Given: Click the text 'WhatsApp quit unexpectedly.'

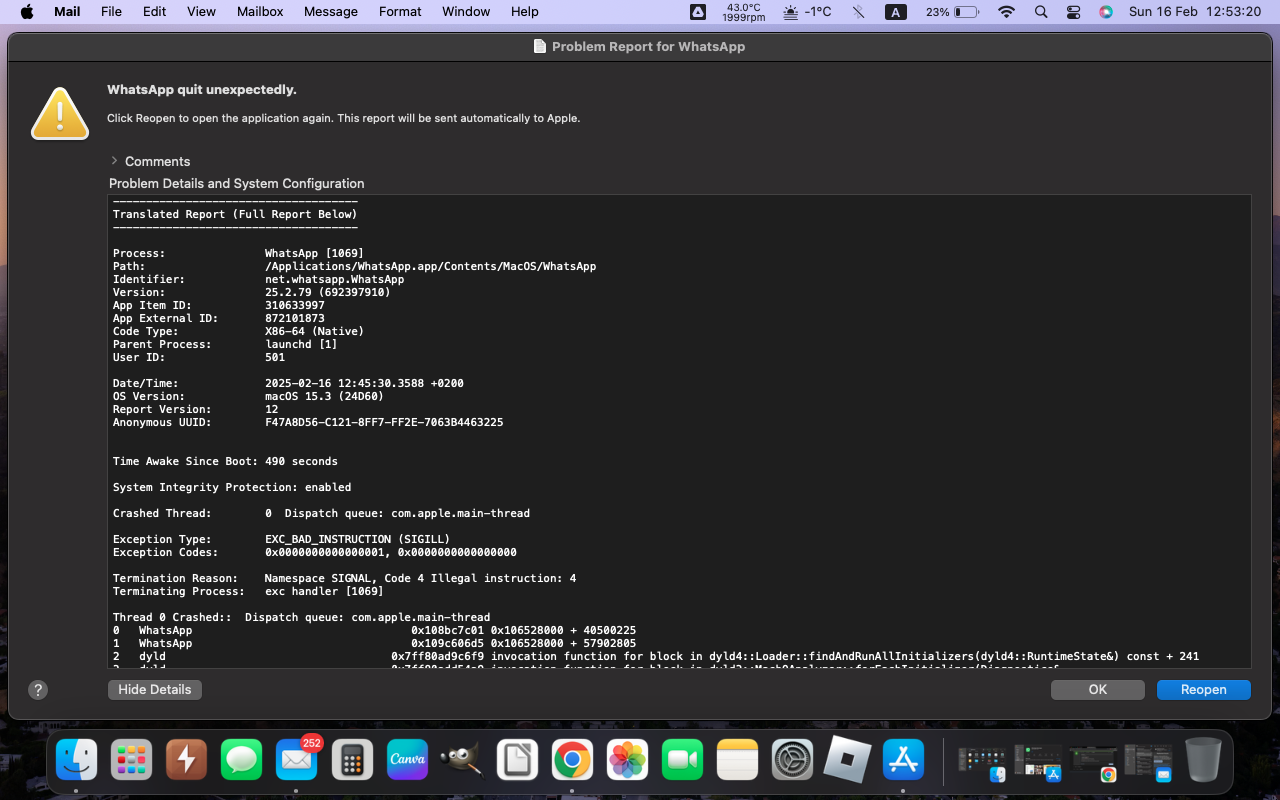Looking at the screenshot, I should point(202,89).
